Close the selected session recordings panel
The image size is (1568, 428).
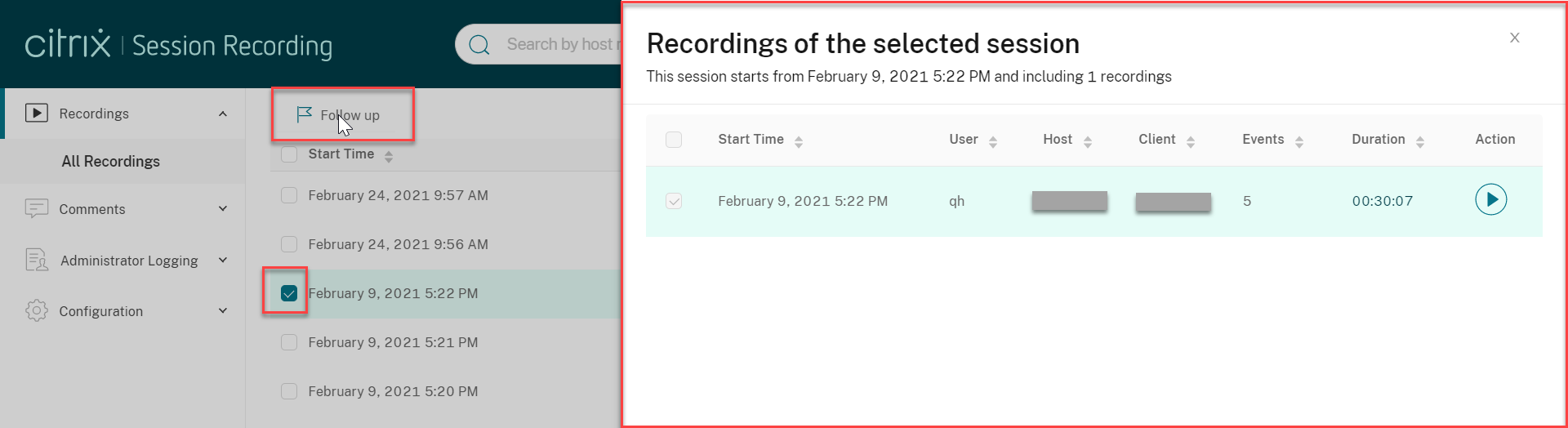[1514, 38]
